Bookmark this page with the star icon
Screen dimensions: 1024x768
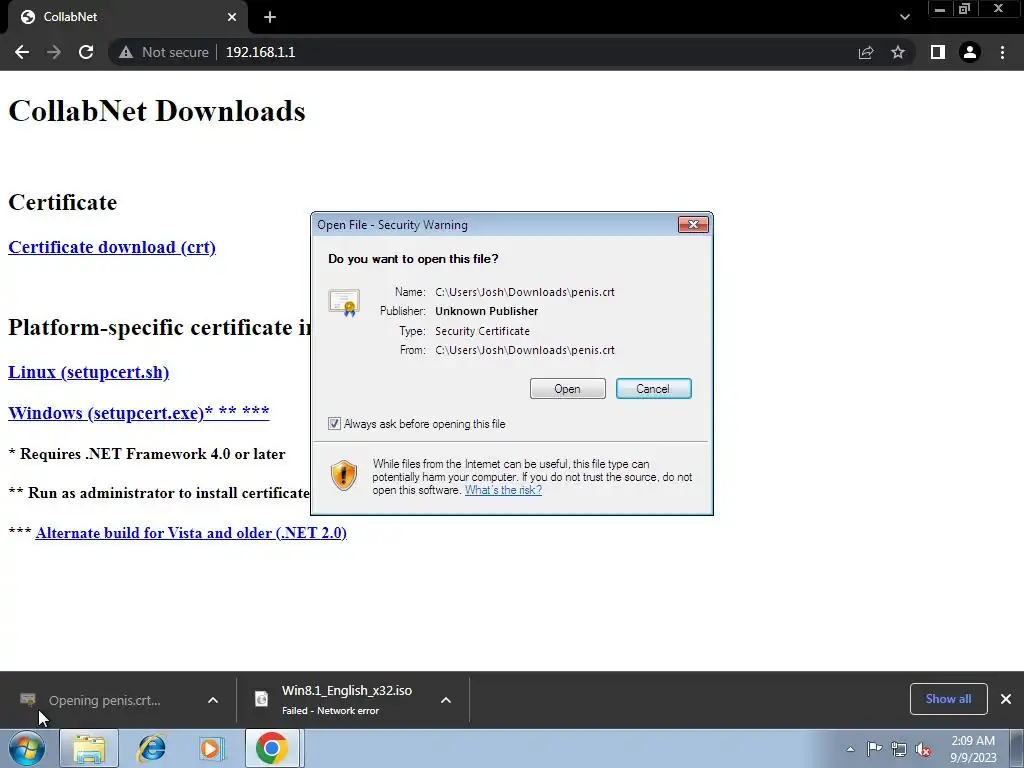coord(898,52)
